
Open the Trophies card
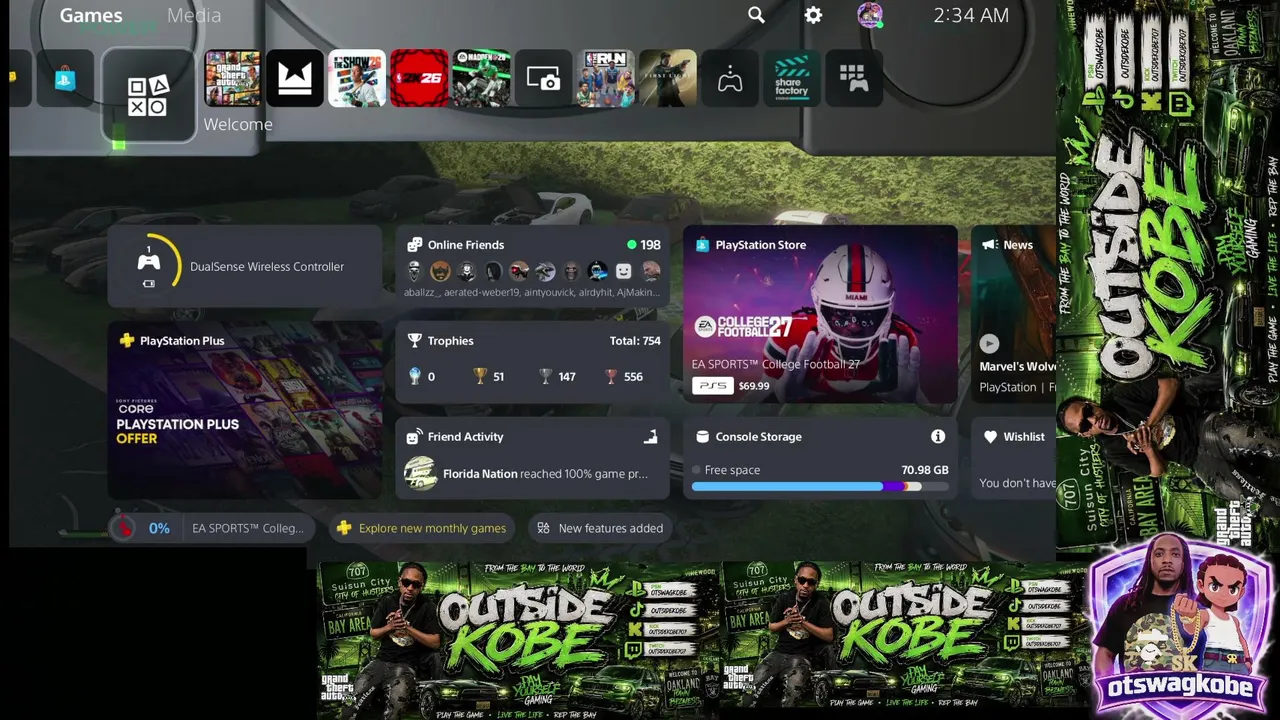533,363
